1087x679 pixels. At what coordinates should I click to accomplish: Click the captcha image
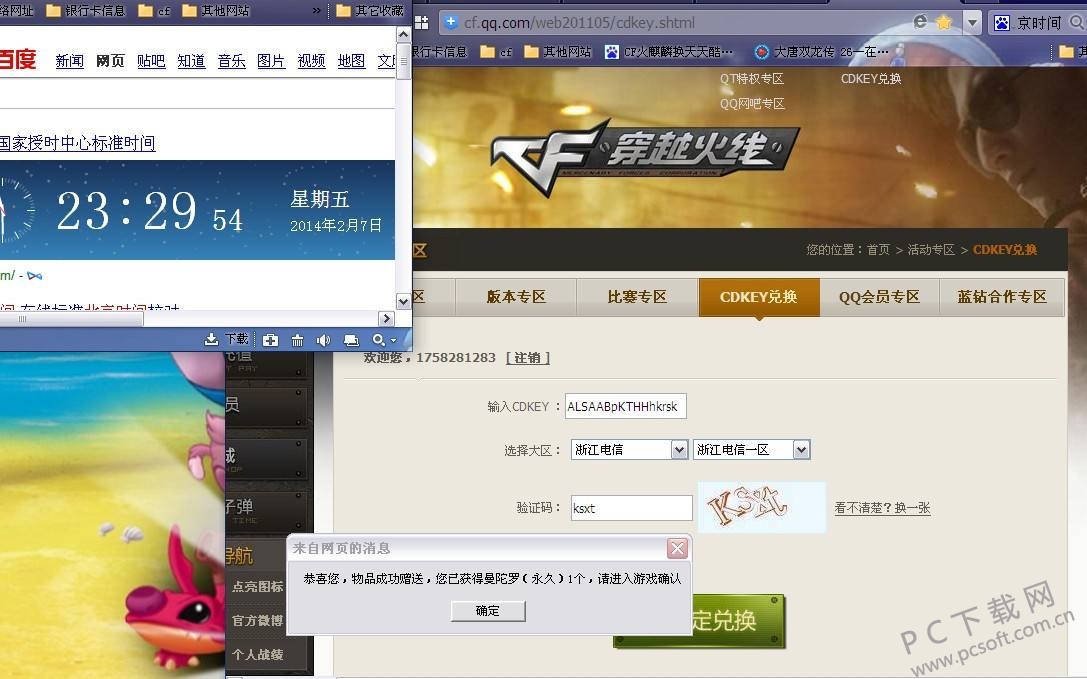pos(762,507)
